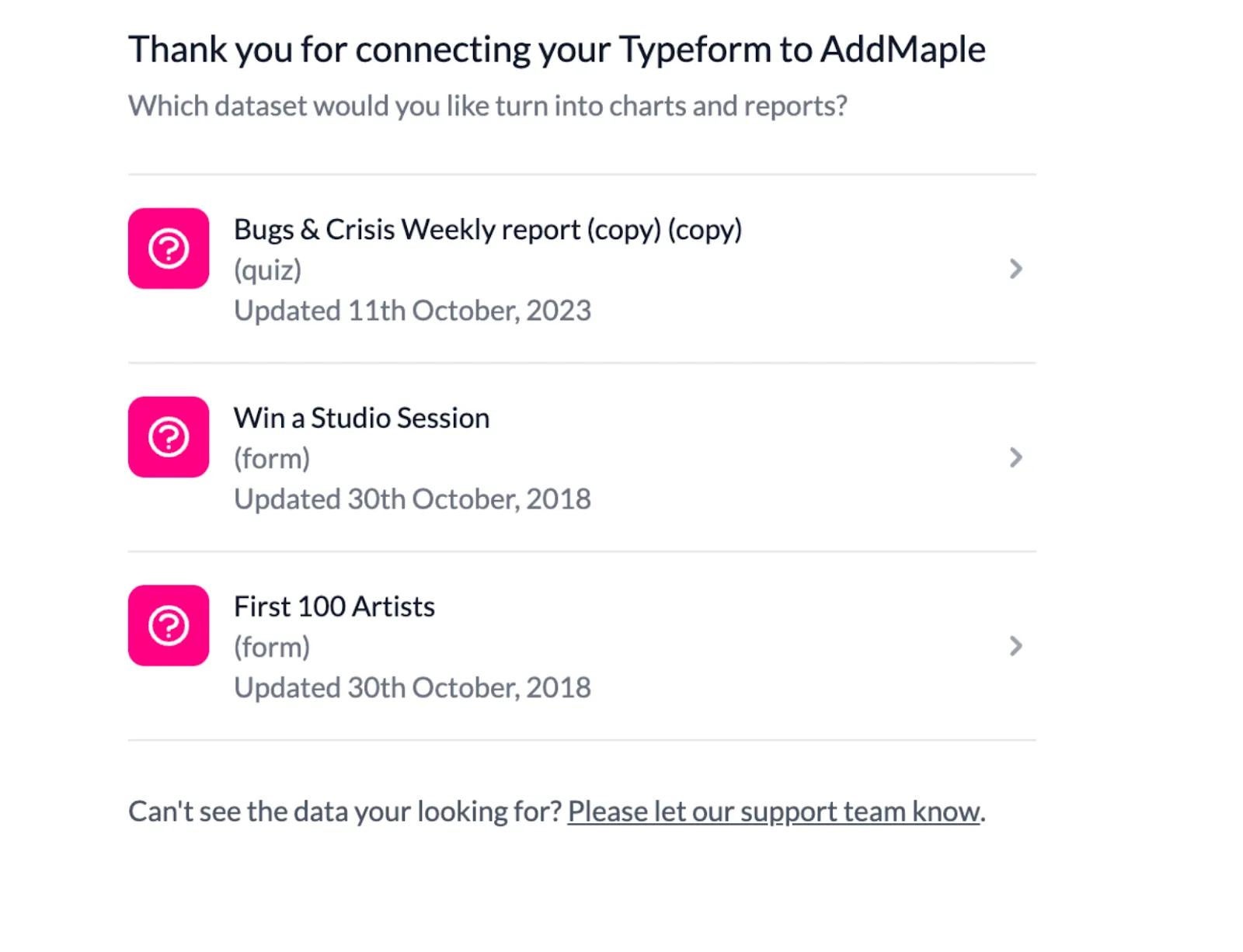Click Updated 30th October, 2018 under First 100 Artists
The width and height of the screenshot is (1243, 952).
point(413,688)
